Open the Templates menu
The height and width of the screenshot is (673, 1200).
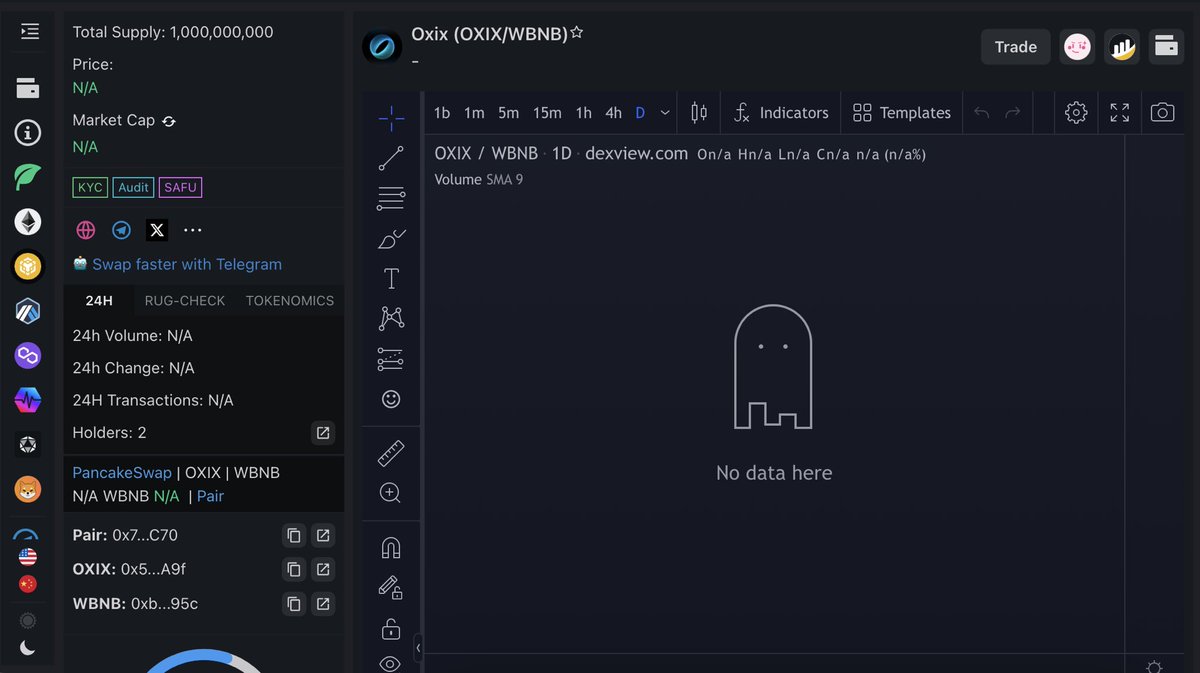point(902,113)
